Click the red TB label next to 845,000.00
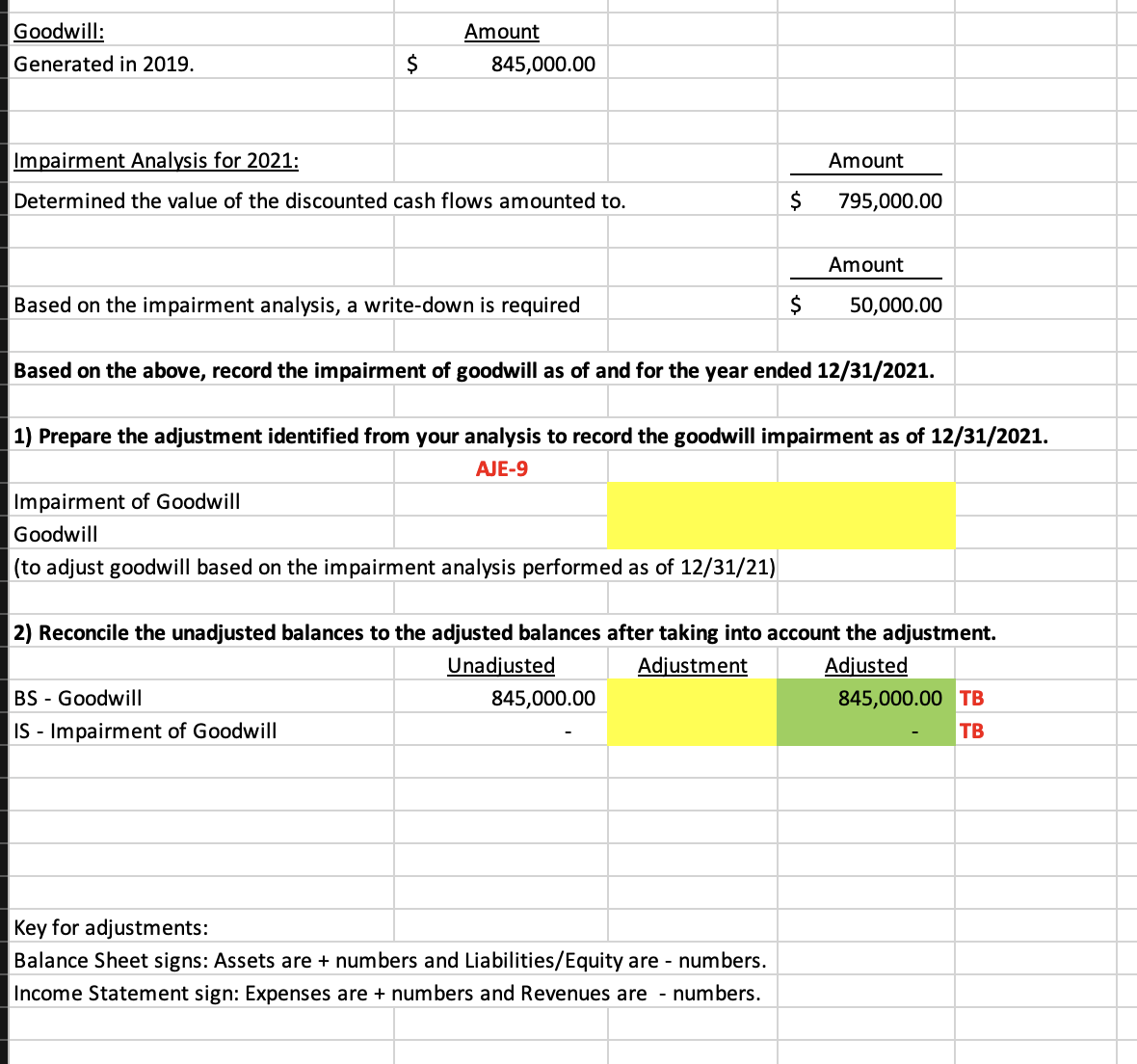 point(971,698)
